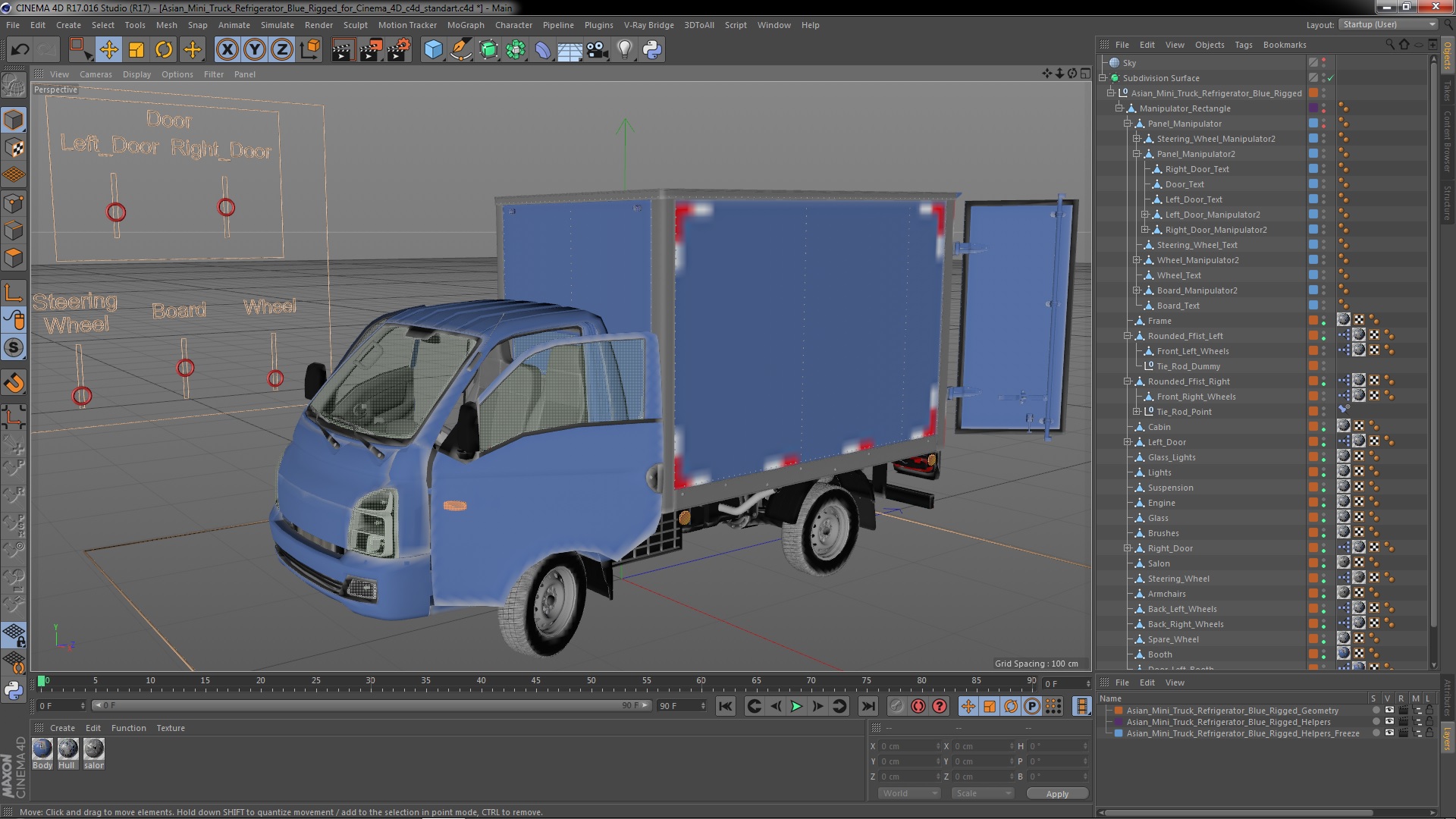The width and height of the screenshot is (1456, 819).
Task: Open the Python script icon in toolbar
Action: pyautogui.click(x=652, y=50)
